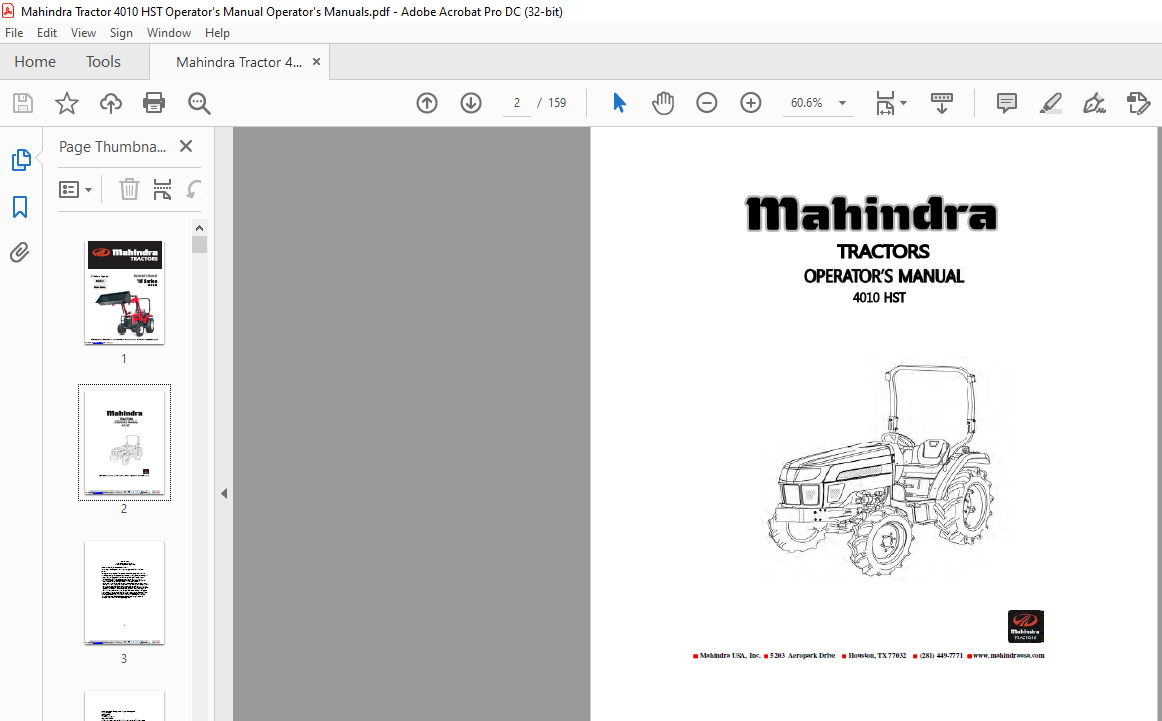This screenshot has width=1162, height=721.
Task: Click the upload to cloud icon
Action: pos(110,103)
